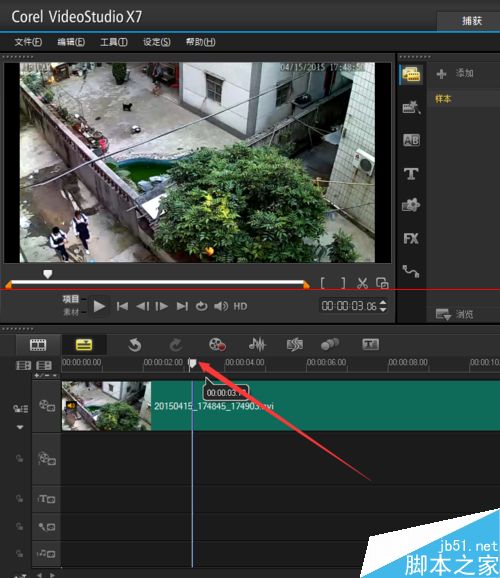Increase or decrease timecode with the stepper arrows

coord(383,306)
